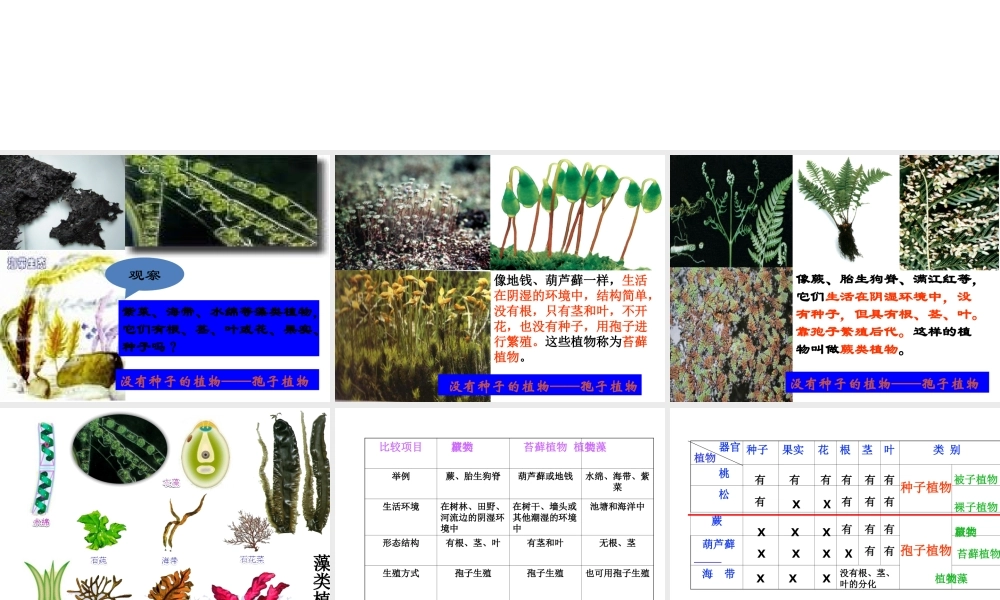Open the moss slide about 苔藓植物
This screenshot has width=1000, height=600.
(x=499, y=278)
